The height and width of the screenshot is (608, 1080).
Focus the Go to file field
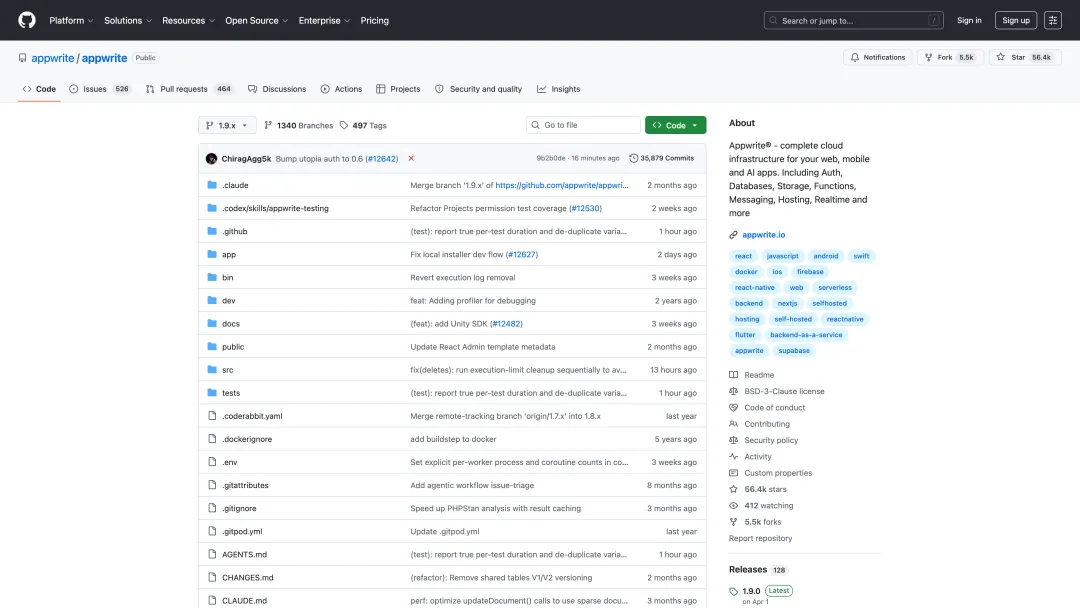click(x=583, y=125)
